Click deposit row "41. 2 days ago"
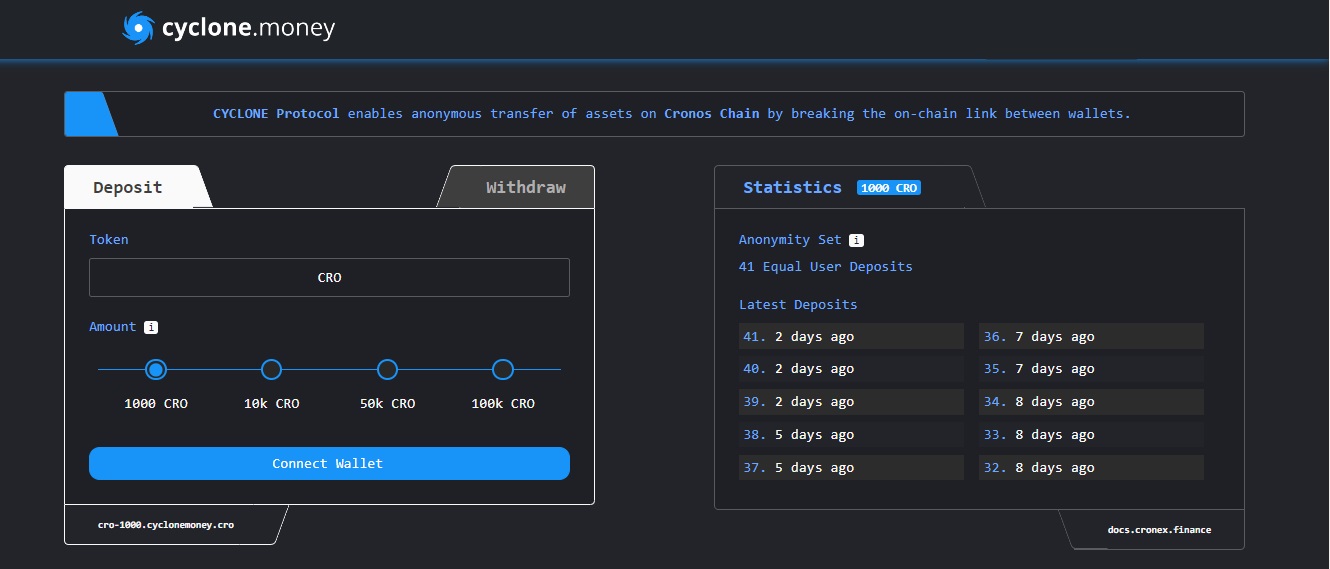 [x=851, y=336]
